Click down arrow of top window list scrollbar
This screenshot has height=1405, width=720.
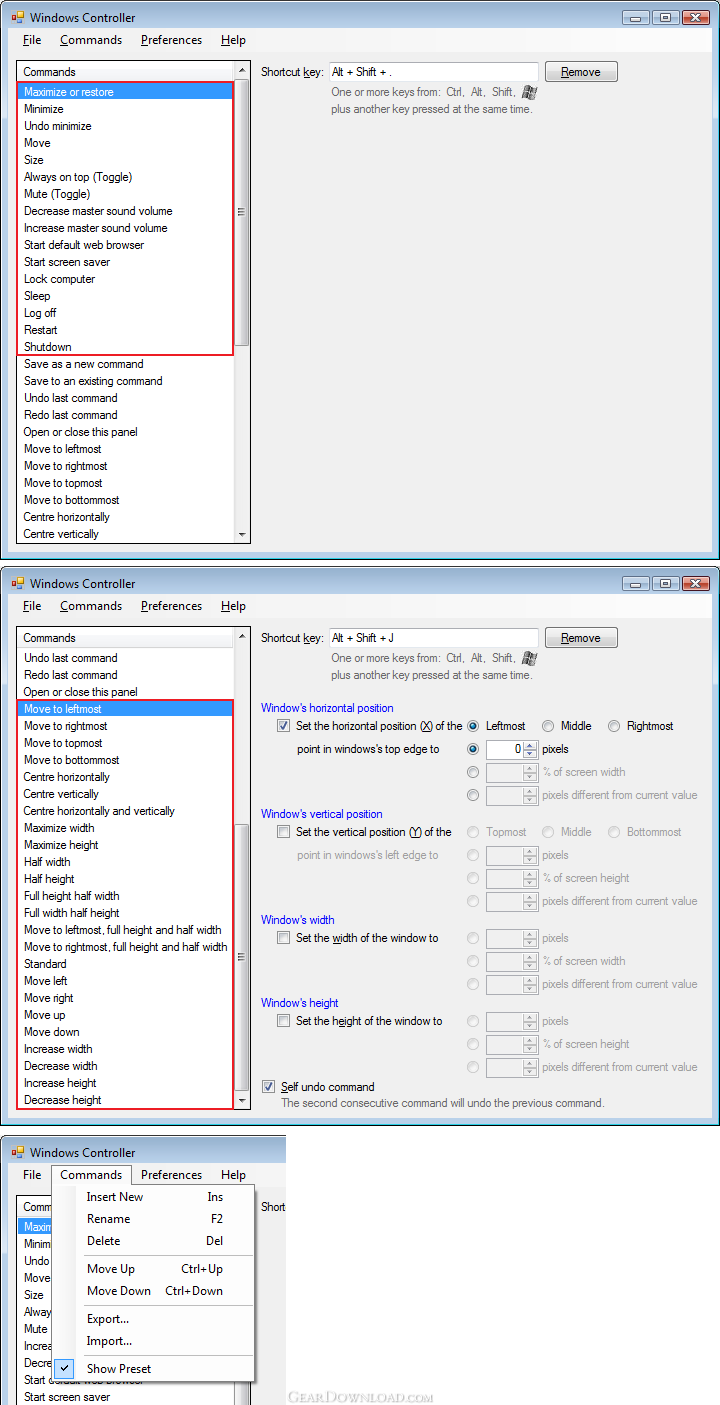click(242, 535)
